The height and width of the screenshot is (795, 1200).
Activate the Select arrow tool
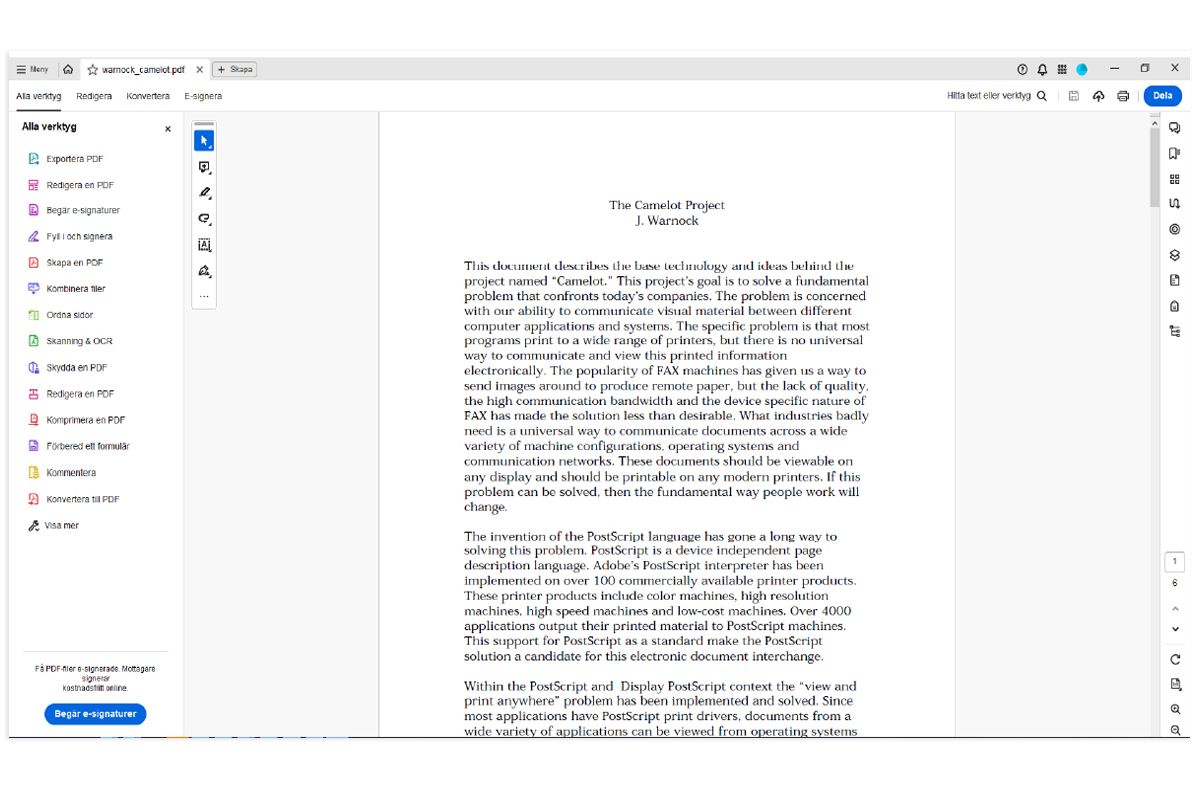[x=204, y=140]
